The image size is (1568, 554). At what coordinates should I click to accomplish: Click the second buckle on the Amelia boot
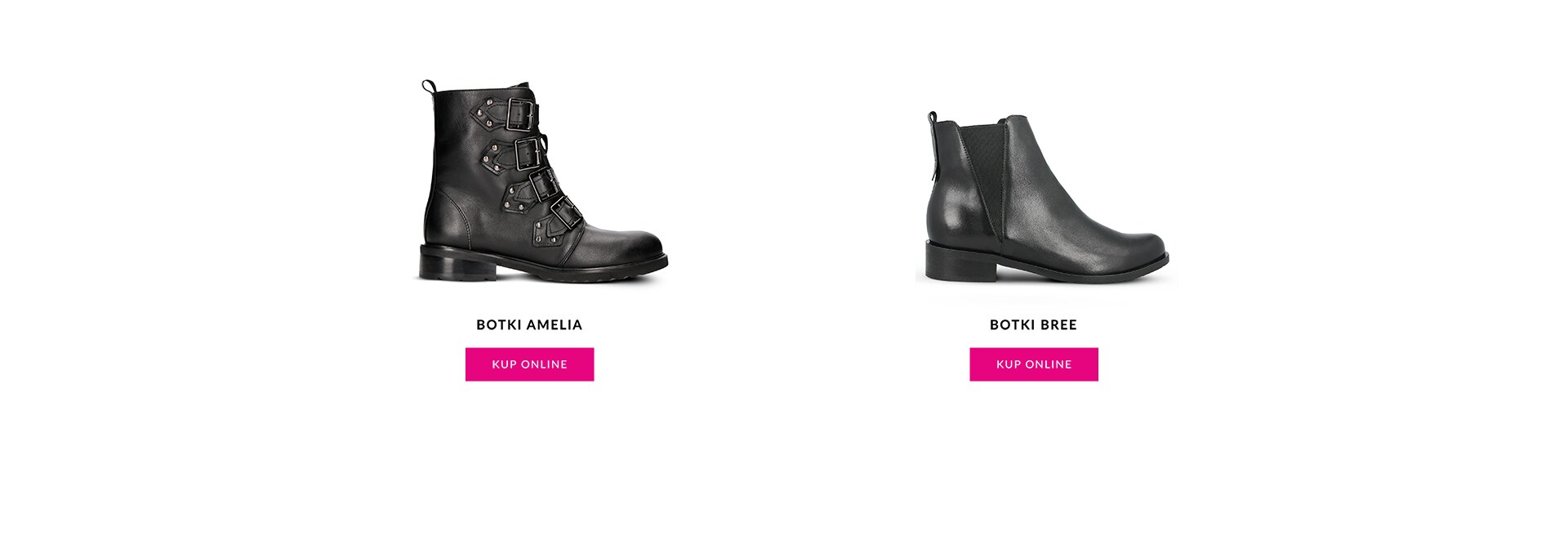(528, 154)
